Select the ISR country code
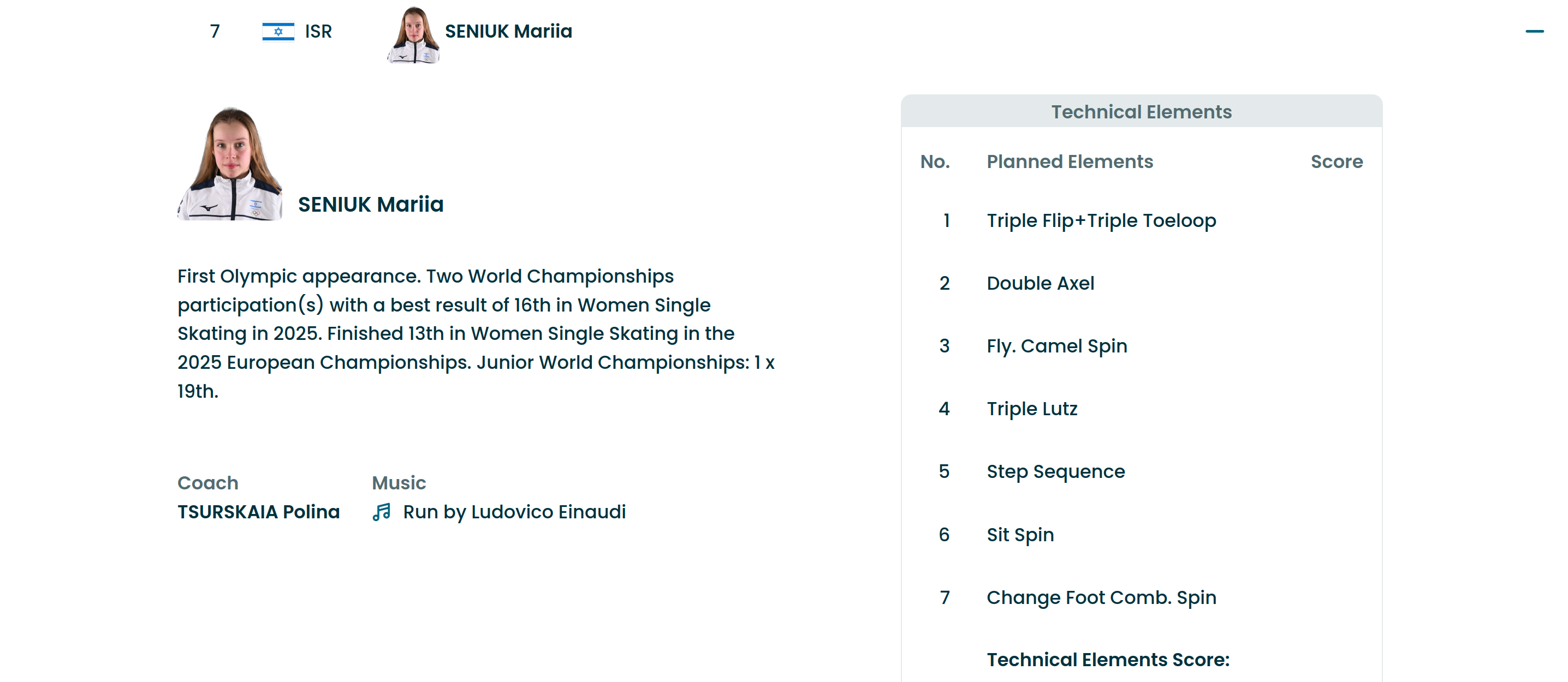Viewport: 1568px width, 682px height. [x=318, y=31]
